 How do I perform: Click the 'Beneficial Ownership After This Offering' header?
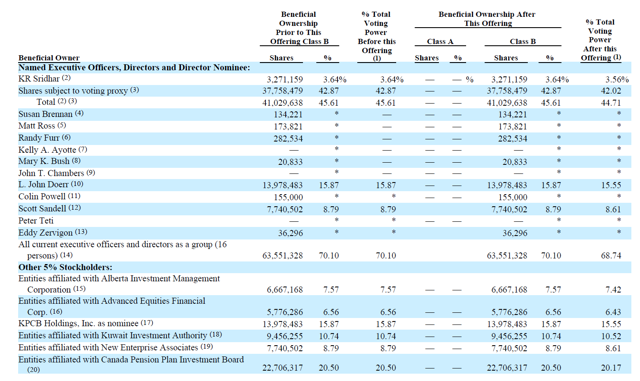click(487, 19)
